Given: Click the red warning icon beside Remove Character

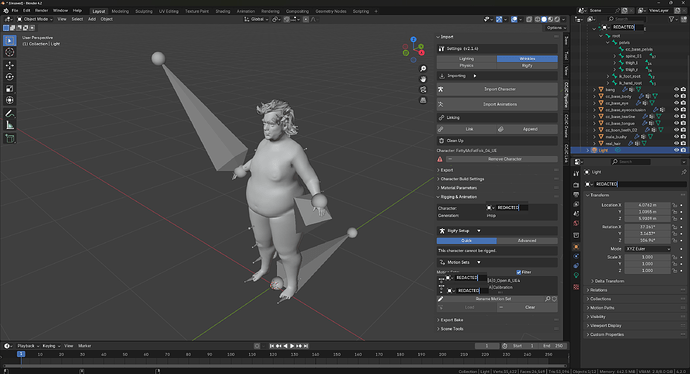Looking at the screenshot, I should (x=440, y=159).
